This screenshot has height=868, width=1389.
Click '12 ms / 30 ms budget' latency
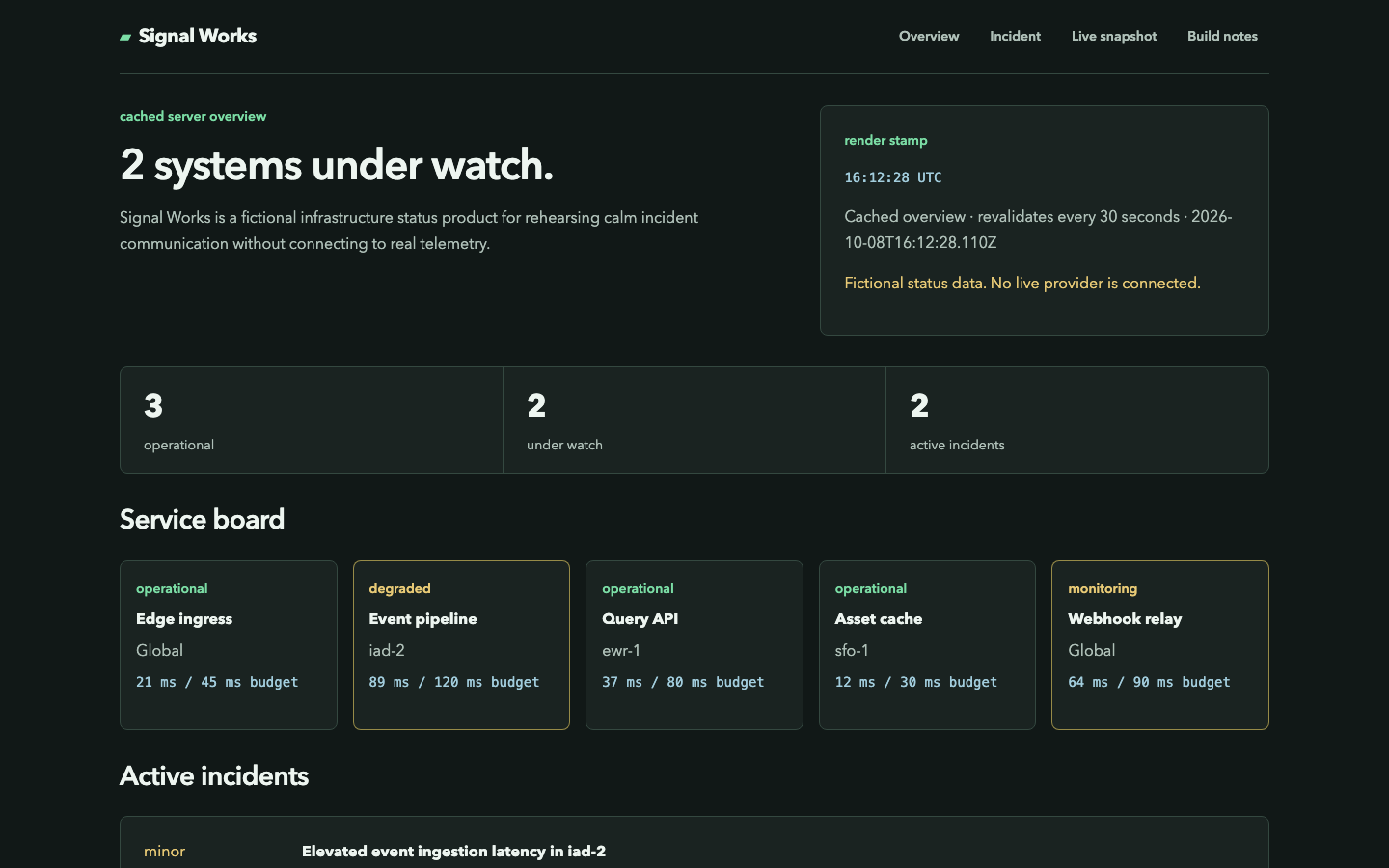916,682
